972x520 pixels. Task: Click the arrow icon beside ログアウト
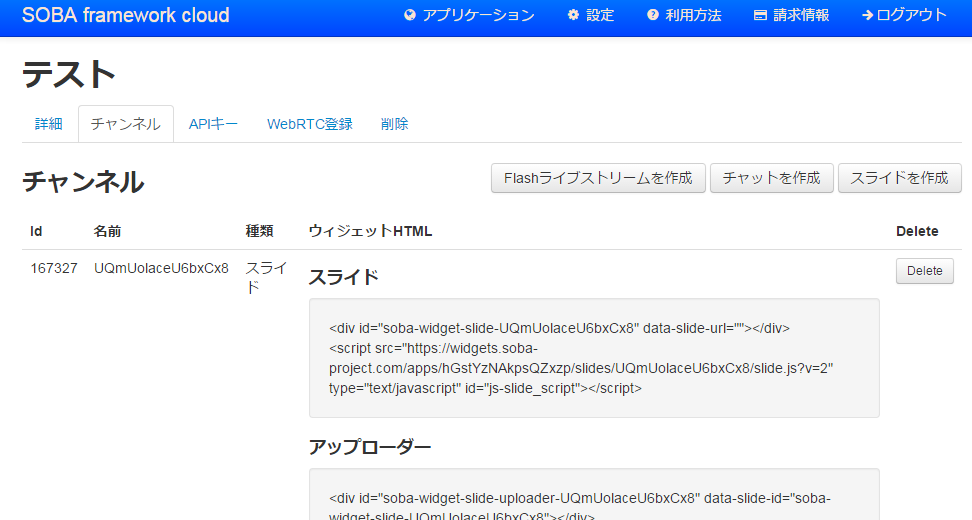867,15
